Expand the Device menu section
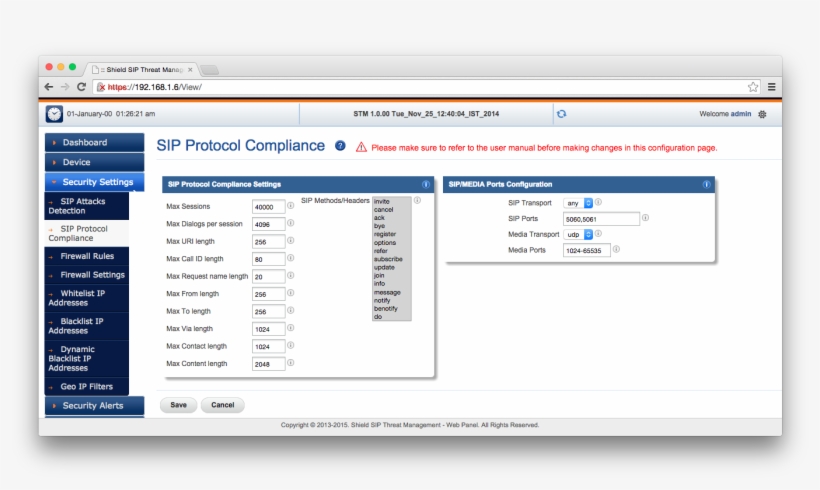Viewport: 820px width, 490px height. [95, 162]
